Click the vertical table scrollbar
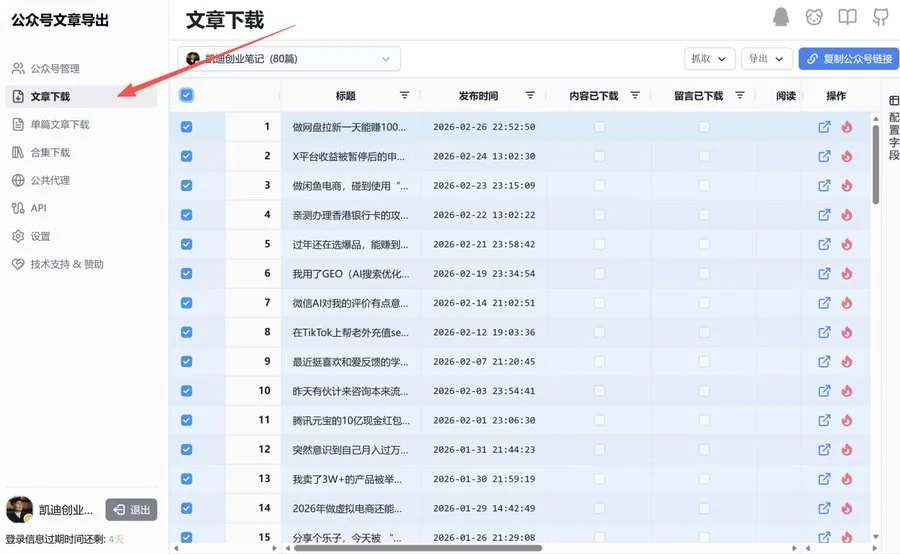The width and height of the screenshot is (900, 554). click(875, 164)
